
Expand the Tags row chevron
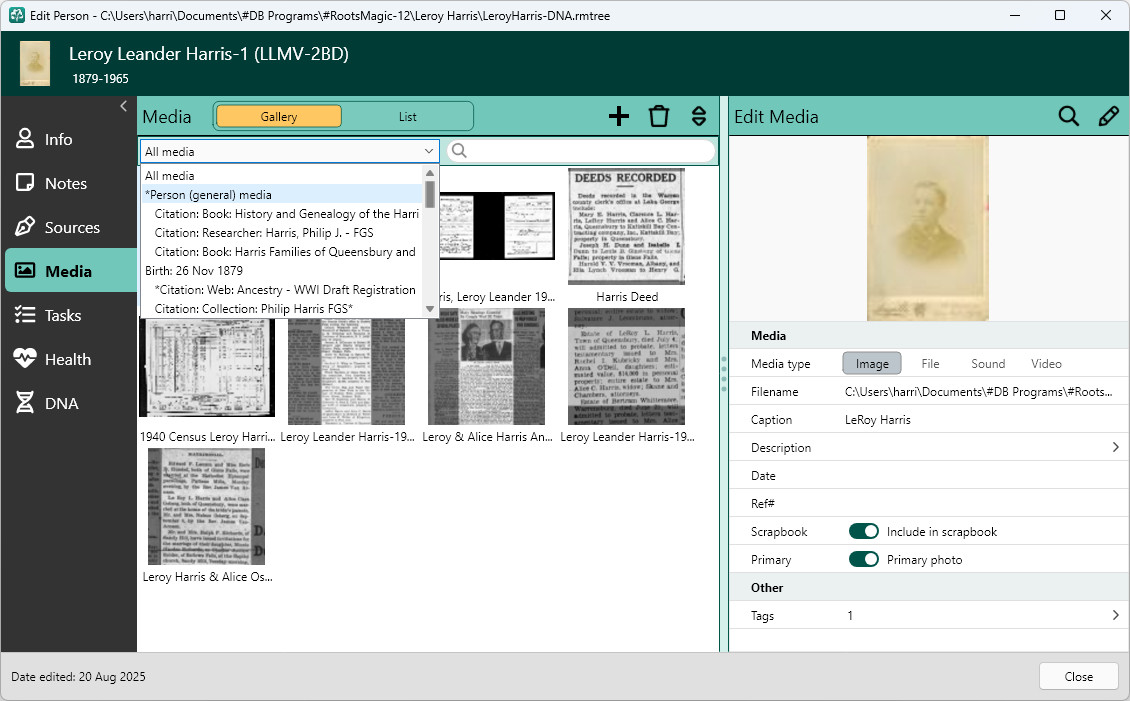tap(1115, 615)
